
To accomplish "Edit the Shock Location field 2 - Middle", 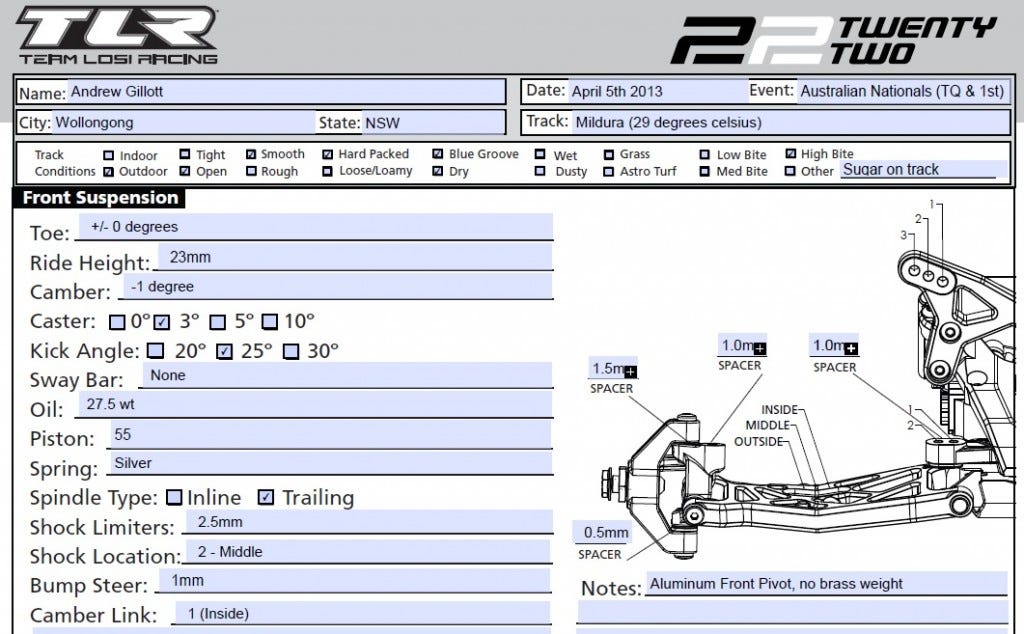I will click(x=368, y=552).
